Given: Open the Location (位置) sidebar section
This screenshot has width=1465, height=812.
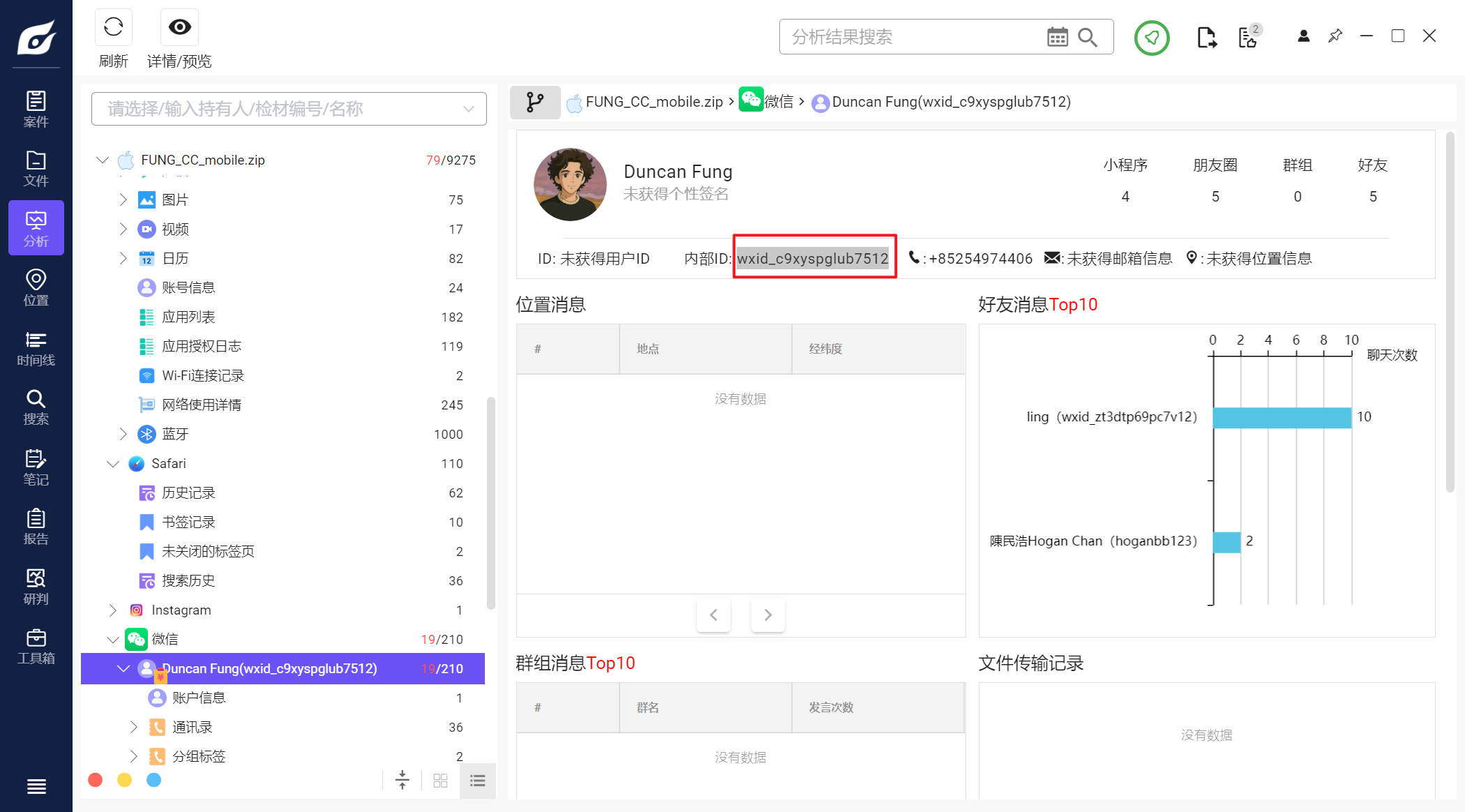Looking at the screenshot, I should click(x=36, y=287).
